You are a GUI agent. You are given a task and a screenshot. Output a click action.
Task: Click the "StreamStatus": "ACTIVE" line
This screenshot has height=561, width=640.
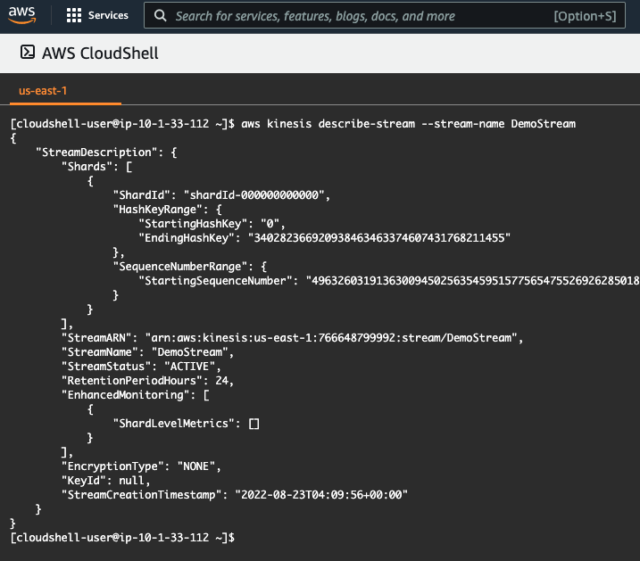[141, 367]
